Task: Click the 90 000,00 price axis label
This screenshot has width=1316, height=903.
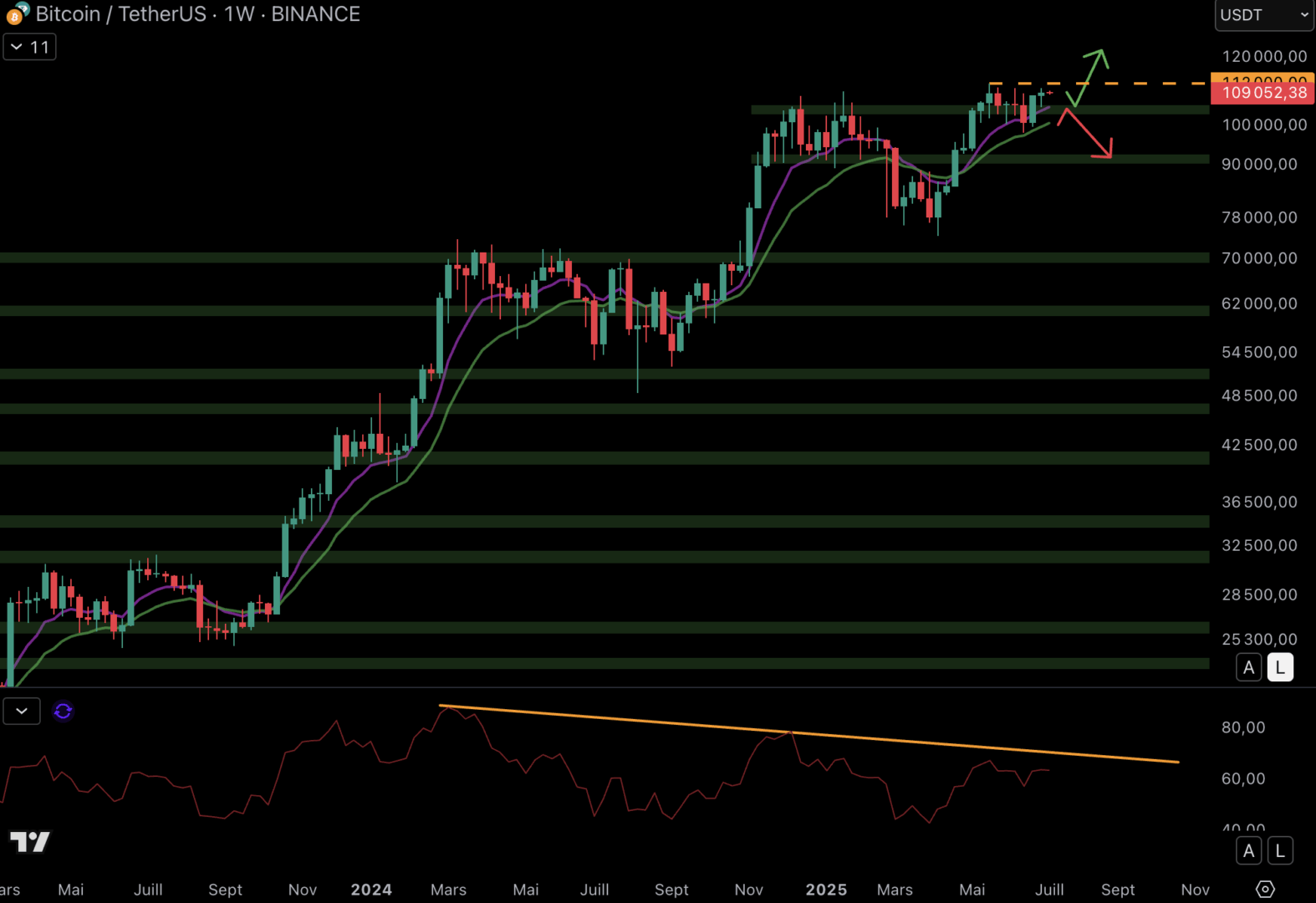Action: [x=1259, y=164]
